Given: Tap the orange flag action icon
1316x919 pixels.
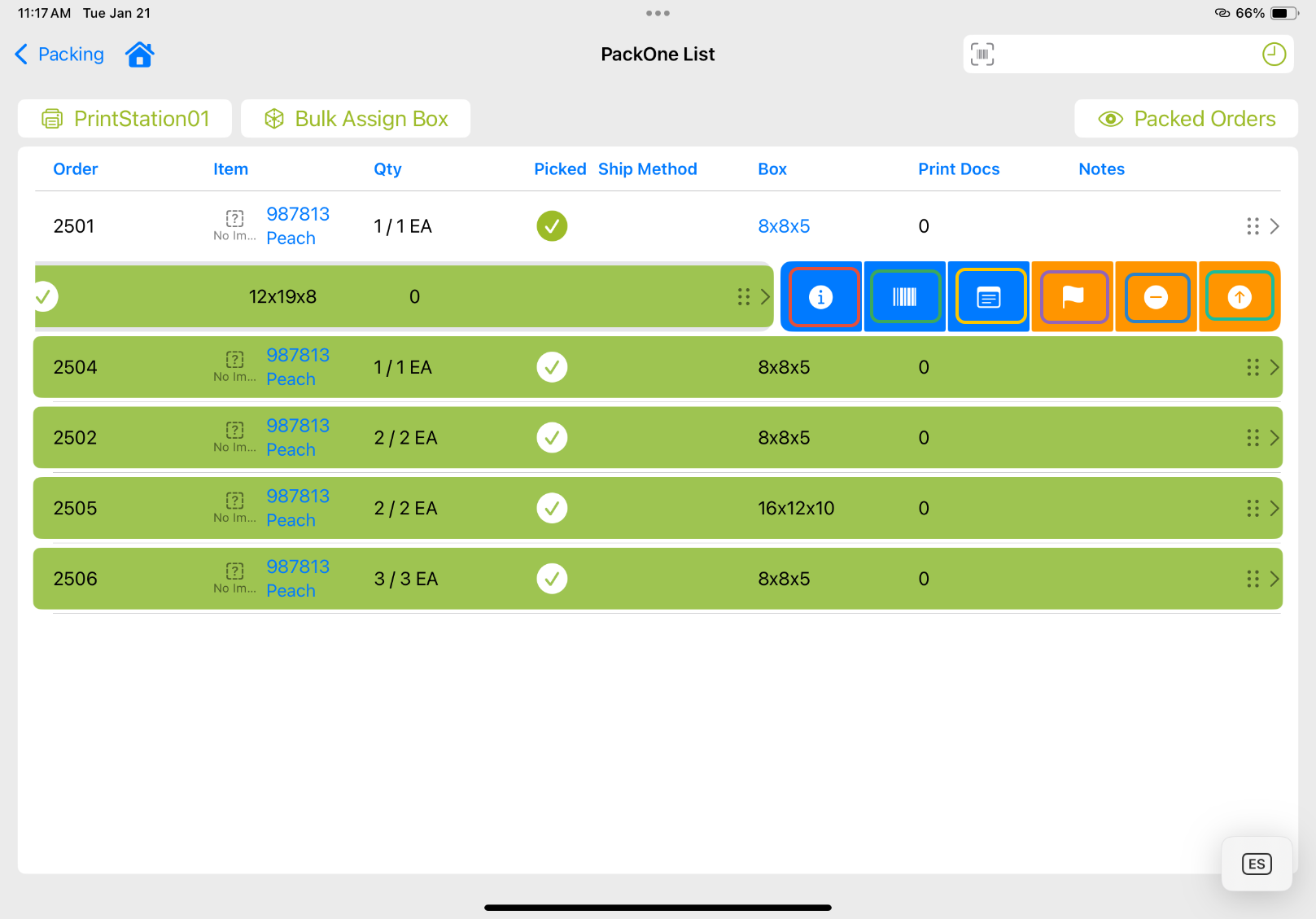Looking at the screenshot, I should coord(1073,297).
